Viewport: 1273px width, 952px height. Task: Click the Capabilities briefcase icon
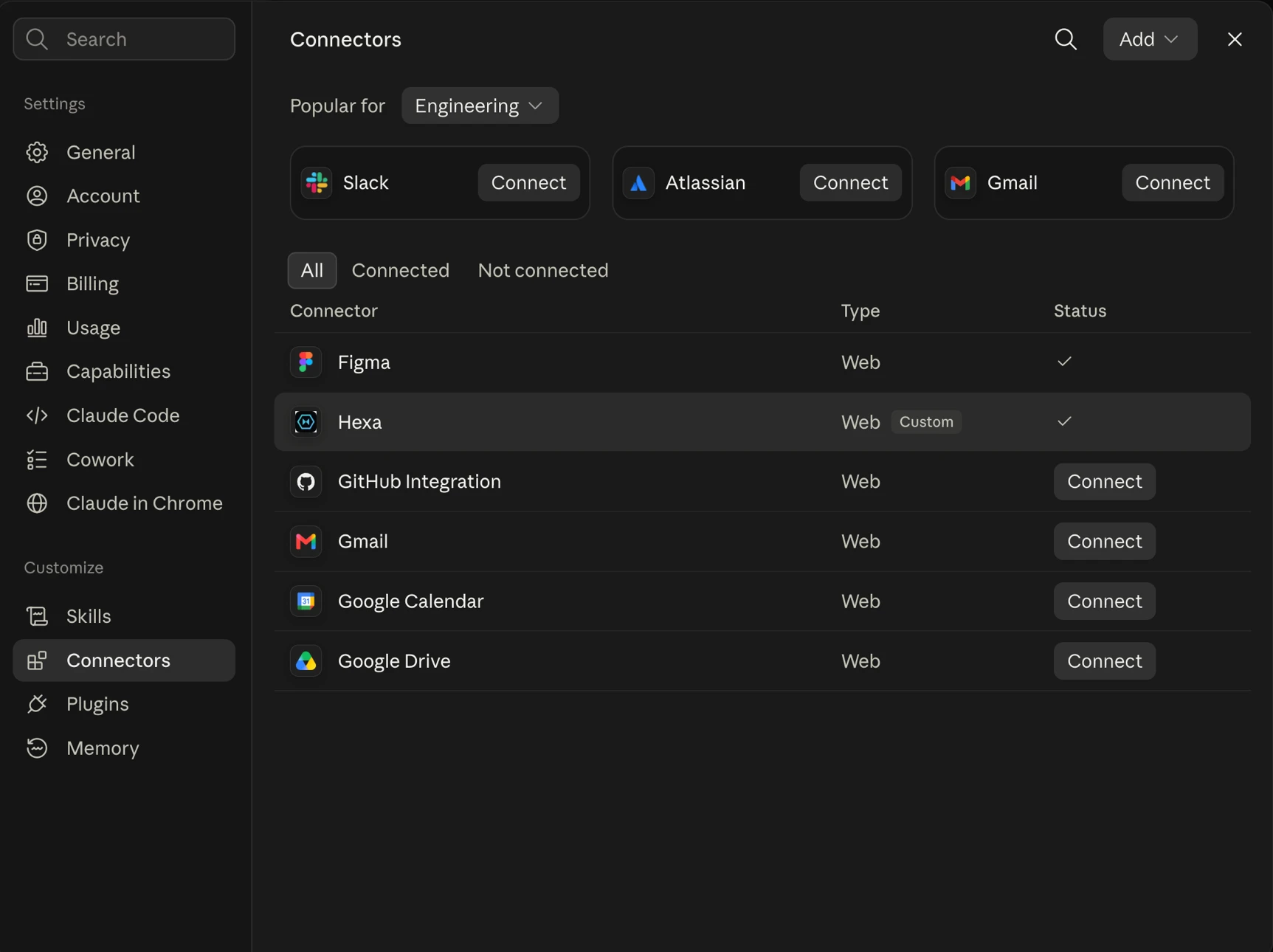pyautogui.click(x=37, y=371)
